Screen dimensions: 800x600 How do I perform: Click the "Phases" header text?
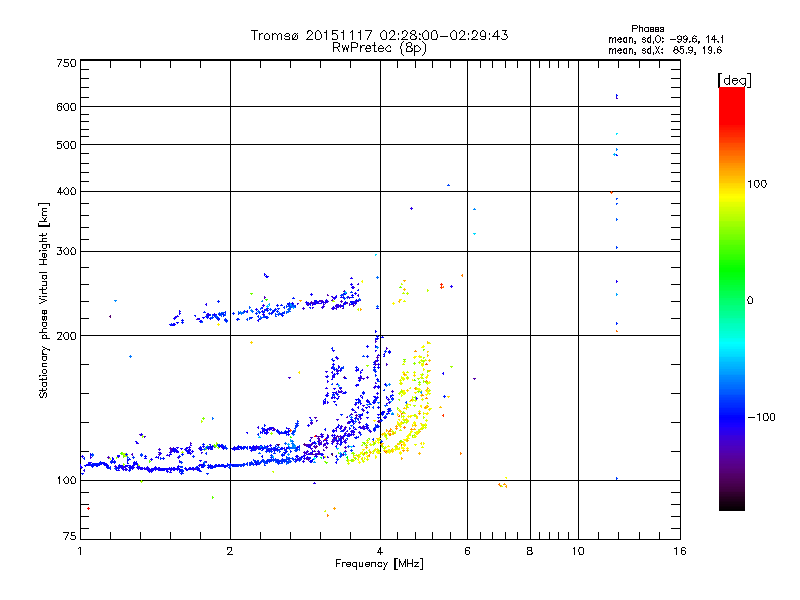[647, 29]
